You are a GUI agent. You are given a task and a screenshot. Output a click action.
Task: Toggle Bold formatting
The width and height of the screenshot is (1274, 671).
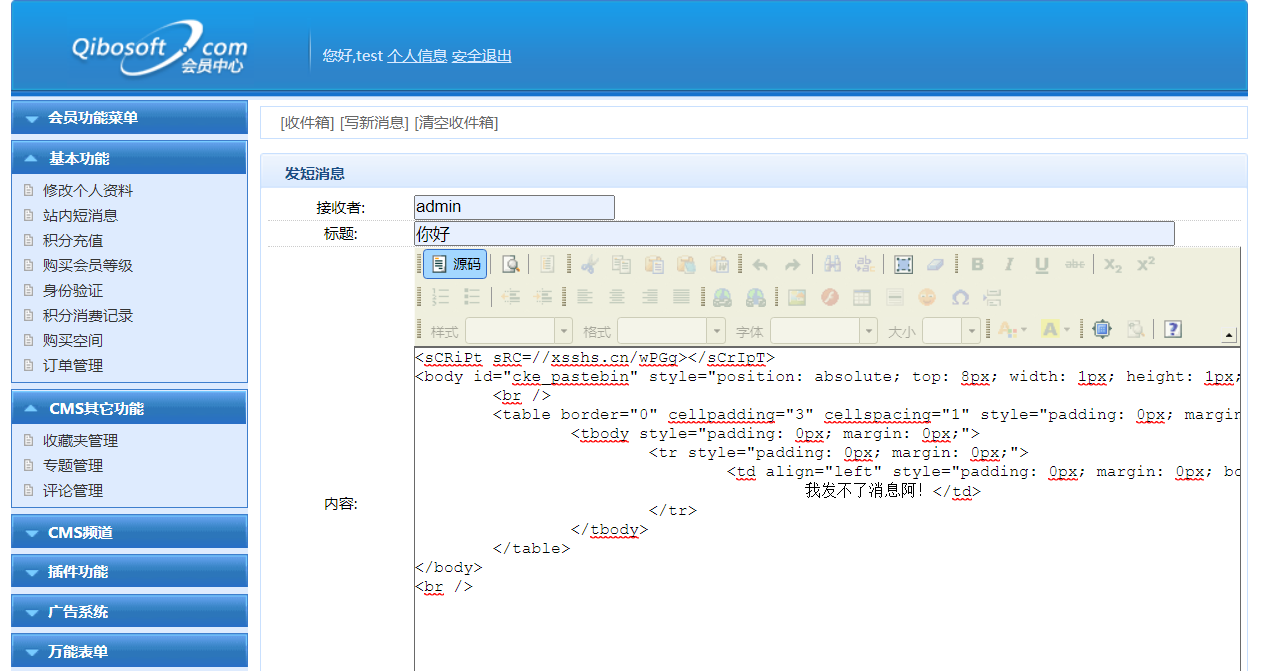point(977,264)
